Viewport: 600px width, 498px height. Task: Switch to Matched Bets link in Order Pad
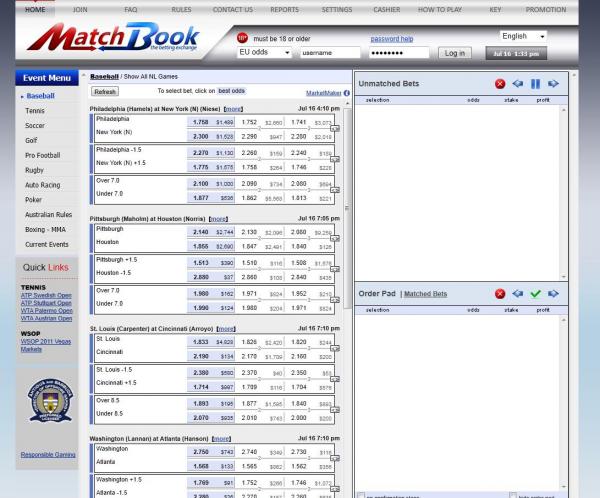[x=425, y=294]
